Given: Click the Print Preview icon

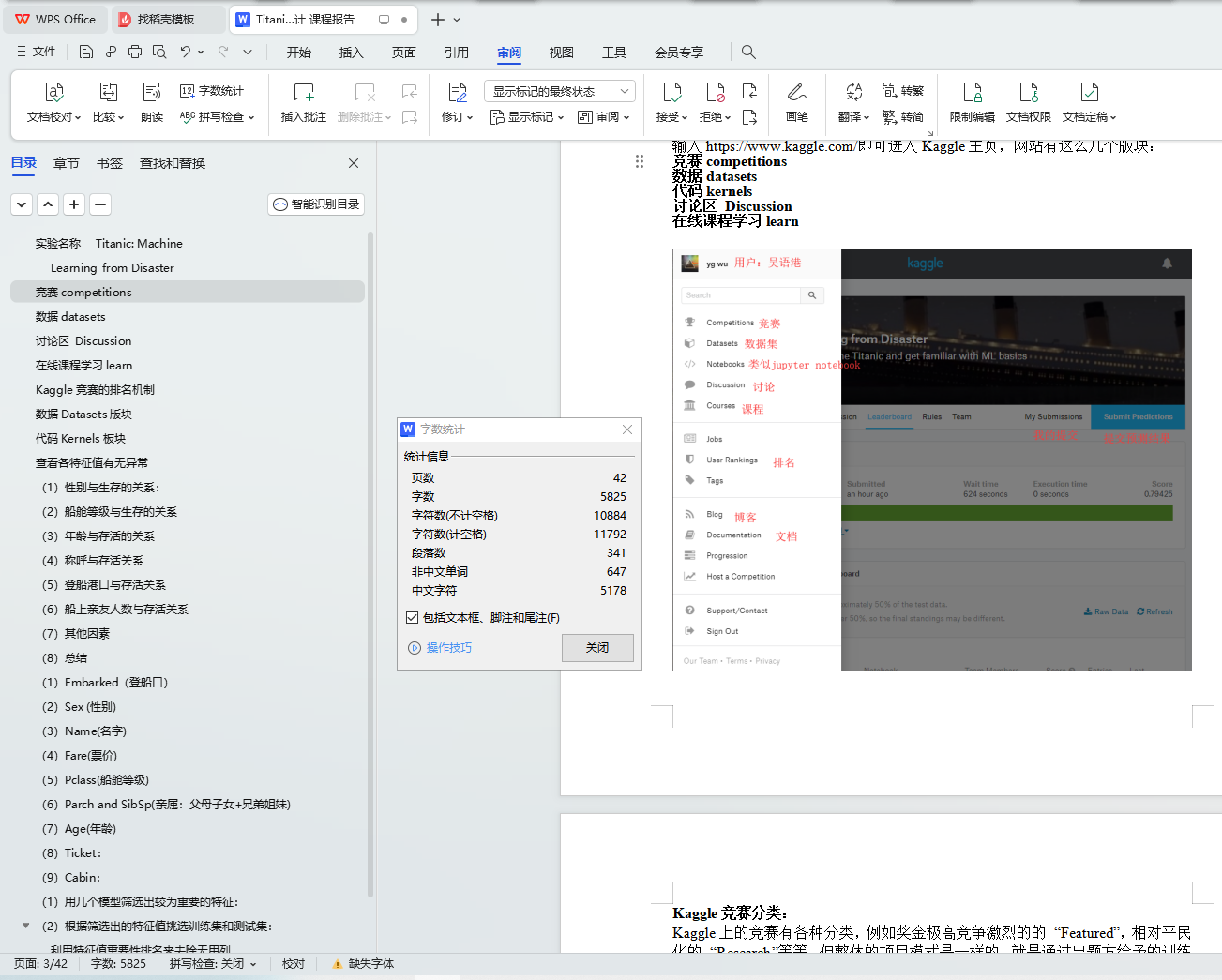Looking at the screenshot, I should tap(159, 53).
